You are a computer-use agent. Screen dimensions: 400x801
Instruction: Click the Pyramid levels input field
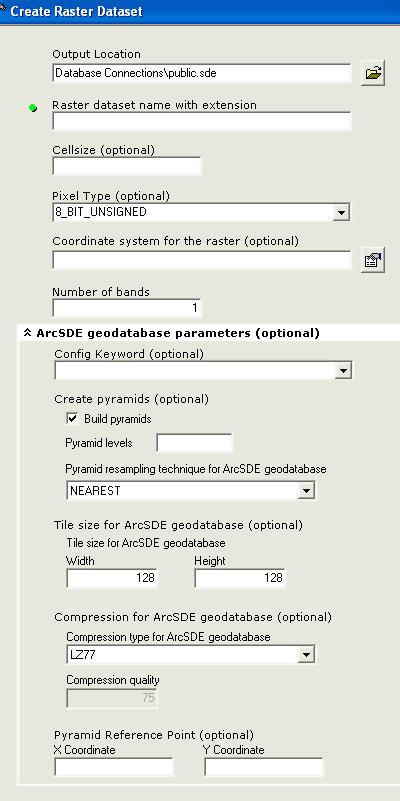click(195, 443)
